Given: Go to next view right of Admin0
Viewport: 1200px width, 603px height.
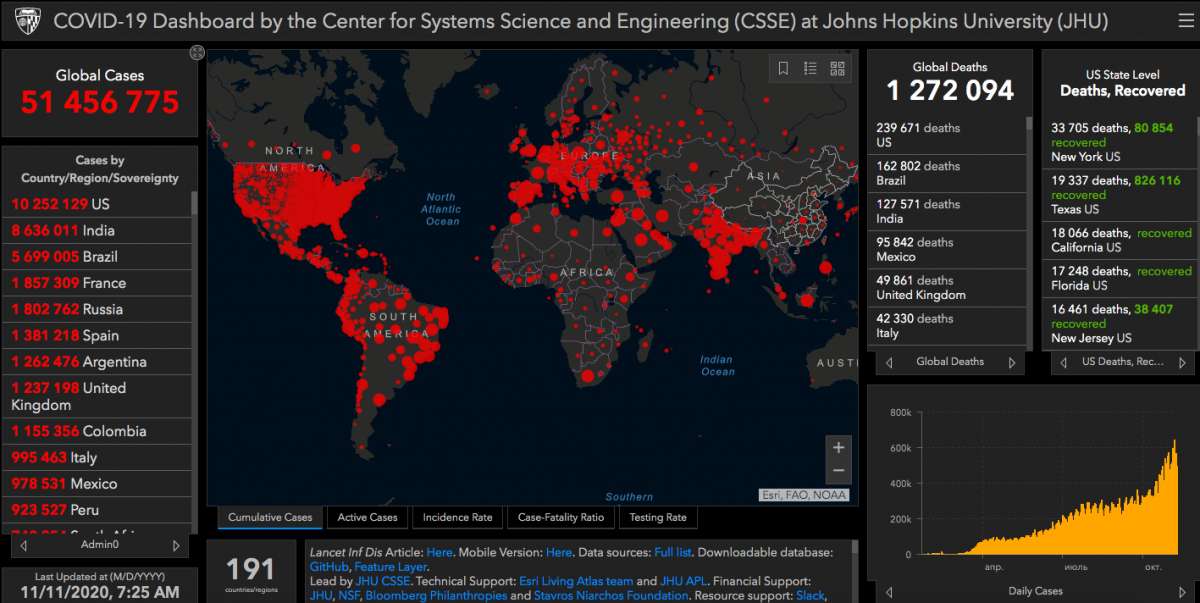Looking at the screenshot, I should click(x=176, y=546).
